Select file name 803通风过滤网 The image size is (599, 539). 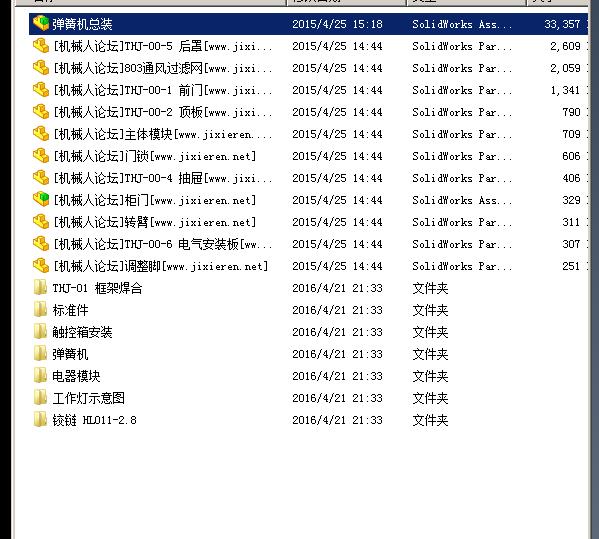click(x=164, y=68)
